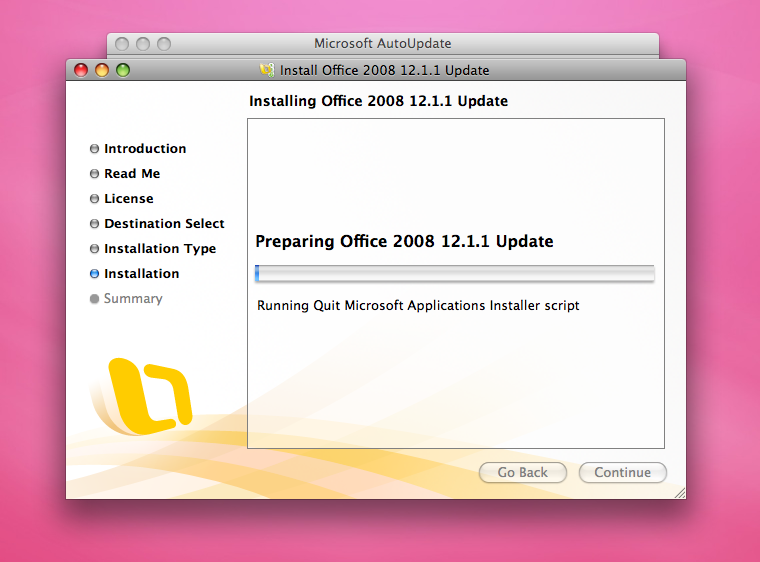
Task: Select the active Installation step
Action: [x=135, y=273]
